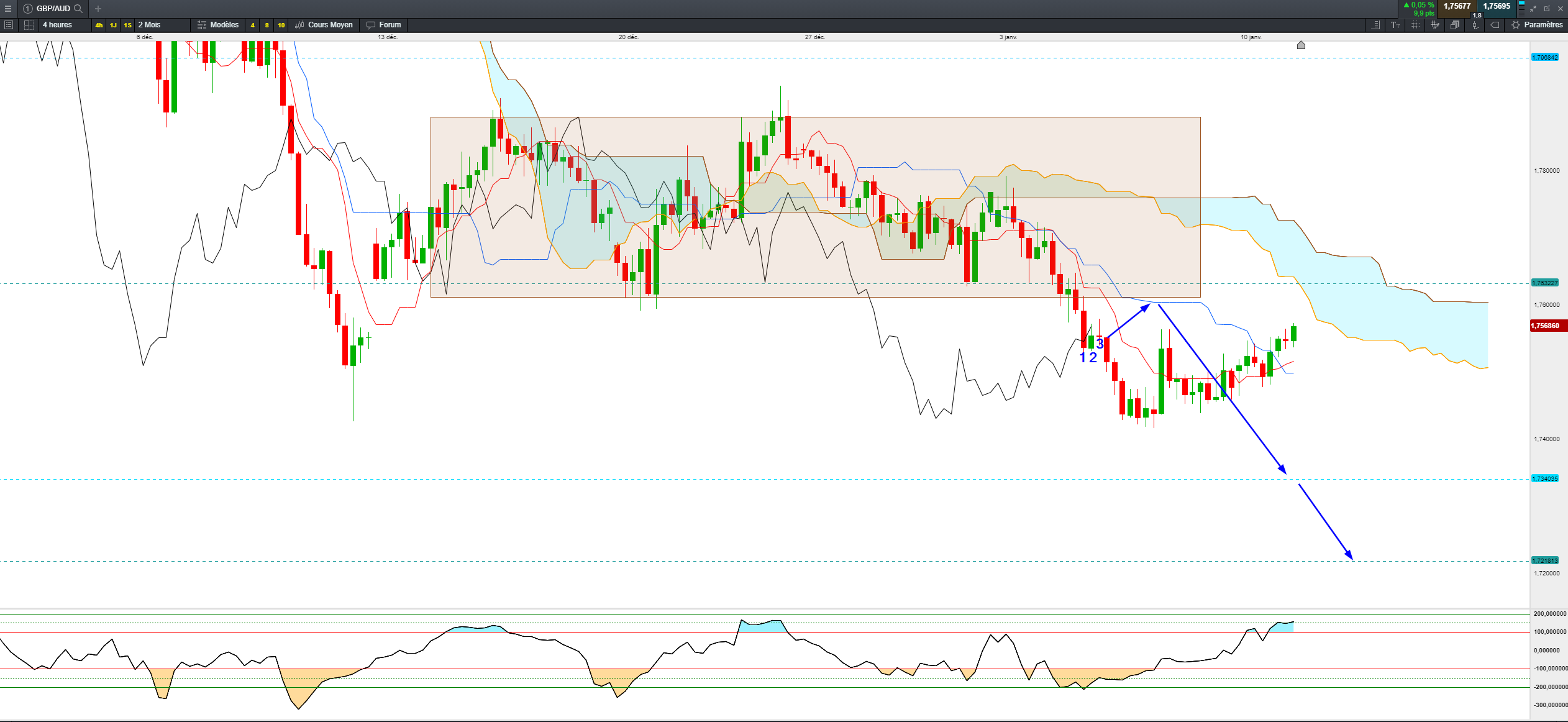Open the Forum speech bubble icon

pyautogui.click(x=371, y=25)
